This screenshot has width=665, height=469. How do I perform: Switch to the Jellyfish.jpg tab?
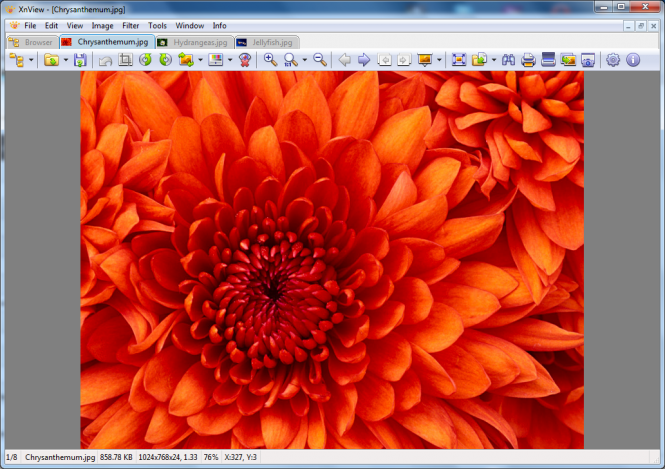(x=265, y=42)
